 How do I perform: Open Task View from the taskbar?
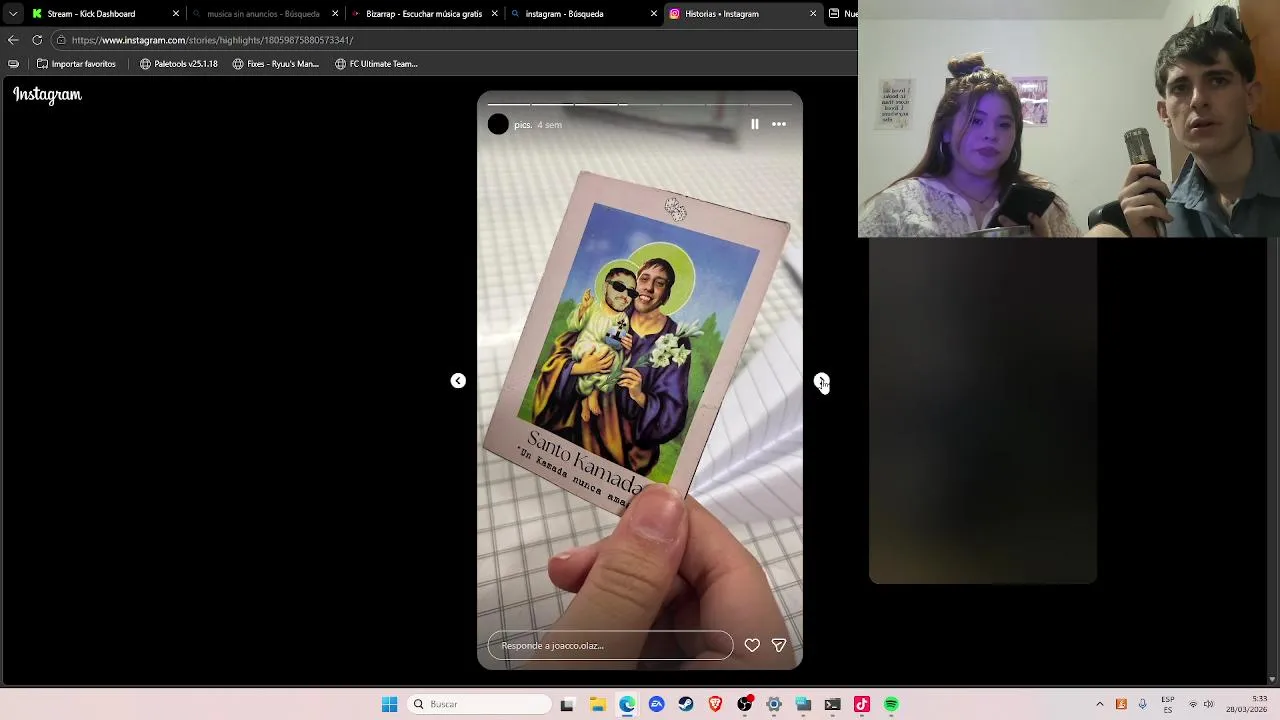(567, 704)
